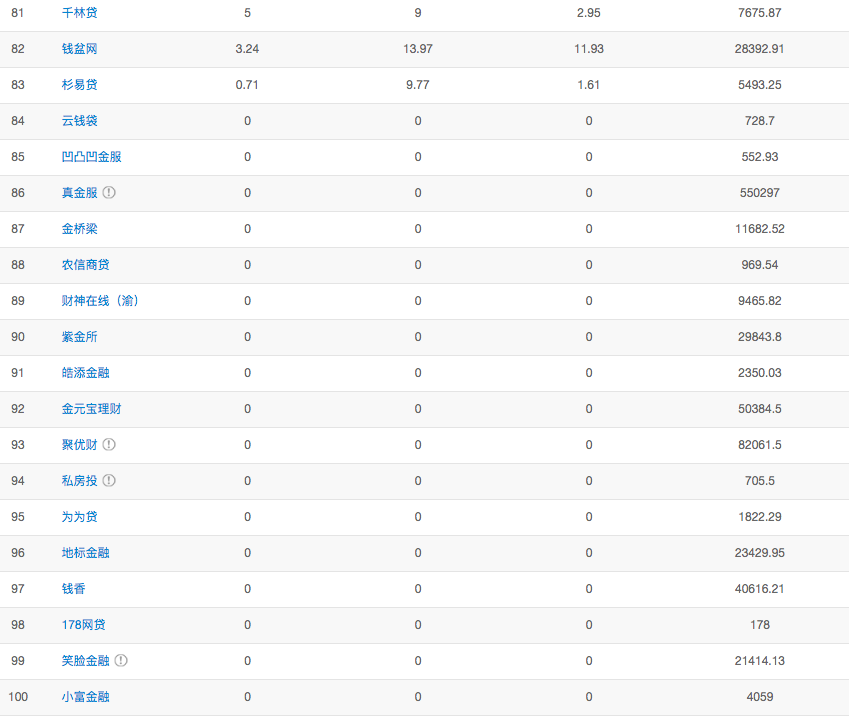849x720 pixels.
Task: Select the value 2350.03 for 皓添金融
Action: pos(760,372)
